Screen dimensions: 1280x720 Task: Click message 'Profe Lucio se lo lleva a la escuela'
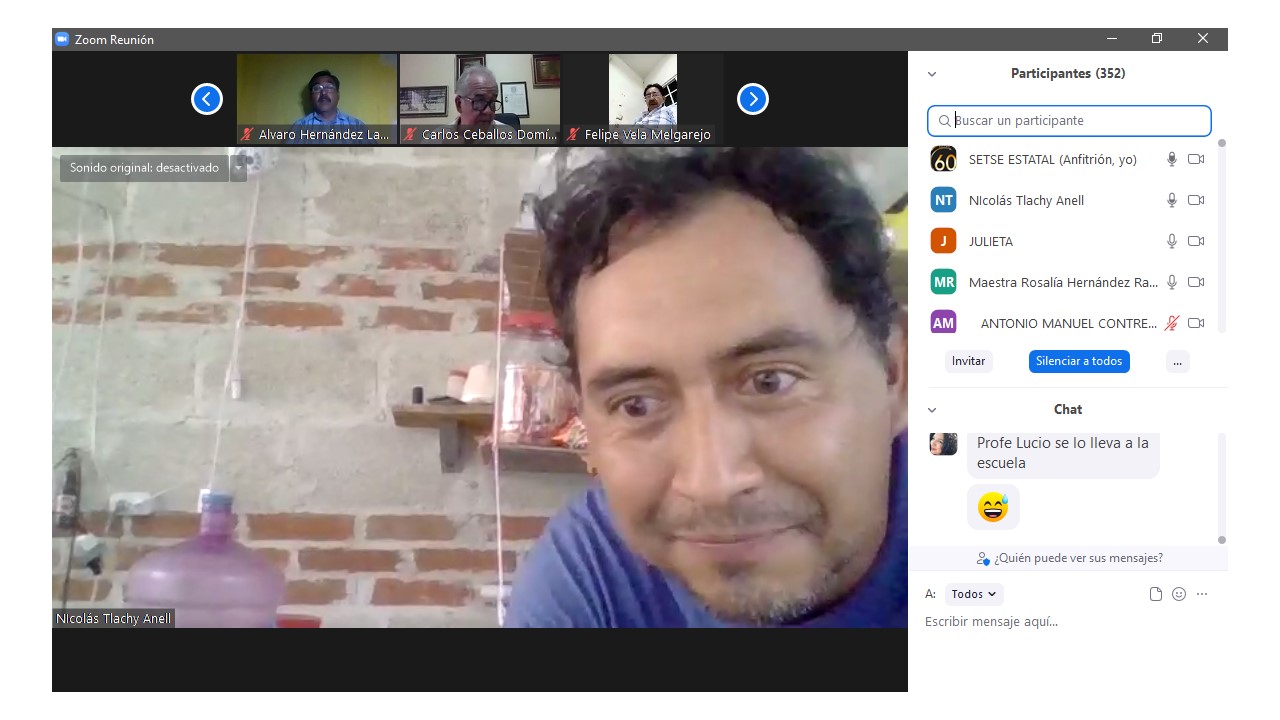(1063, 453)
